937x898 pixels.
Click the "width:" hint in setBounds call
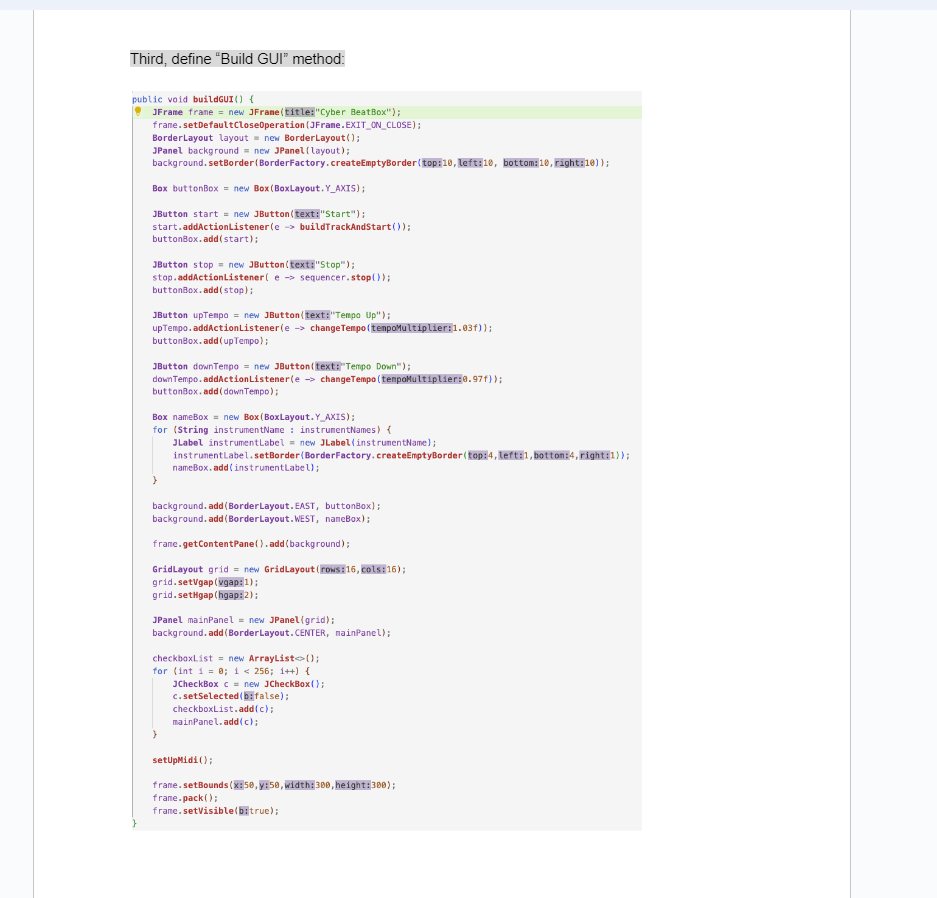tap(299, 785)
